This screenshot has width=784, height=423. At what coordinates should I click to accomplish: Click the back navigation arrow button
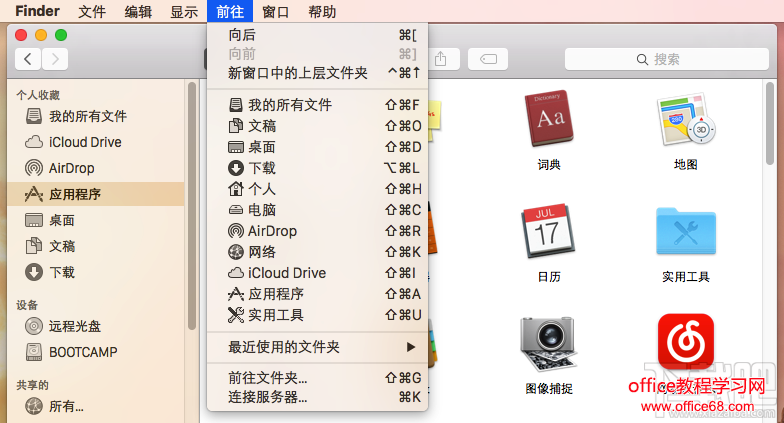[28, 59]
